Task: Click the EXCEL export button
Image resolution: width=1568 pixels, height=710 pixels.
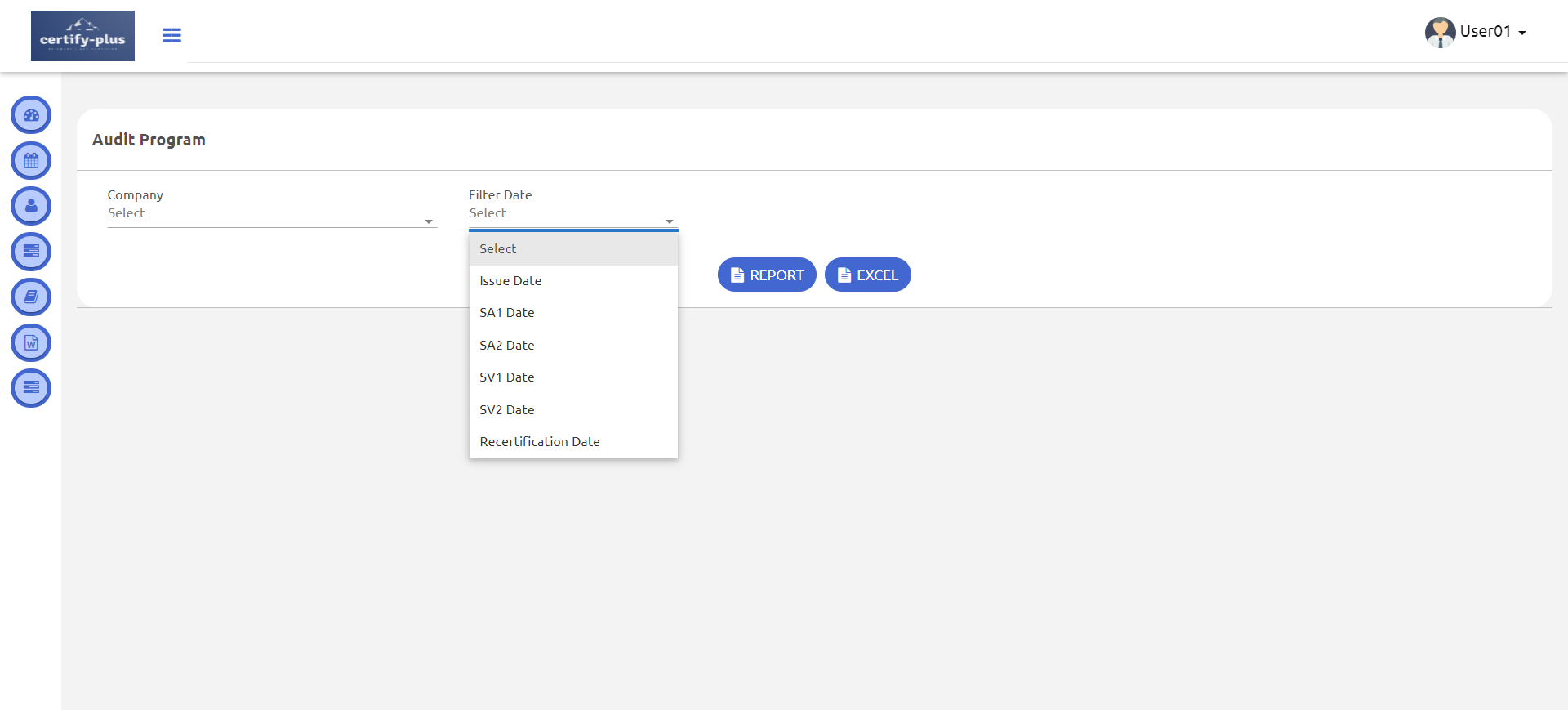Action: (x=867, y=275)
